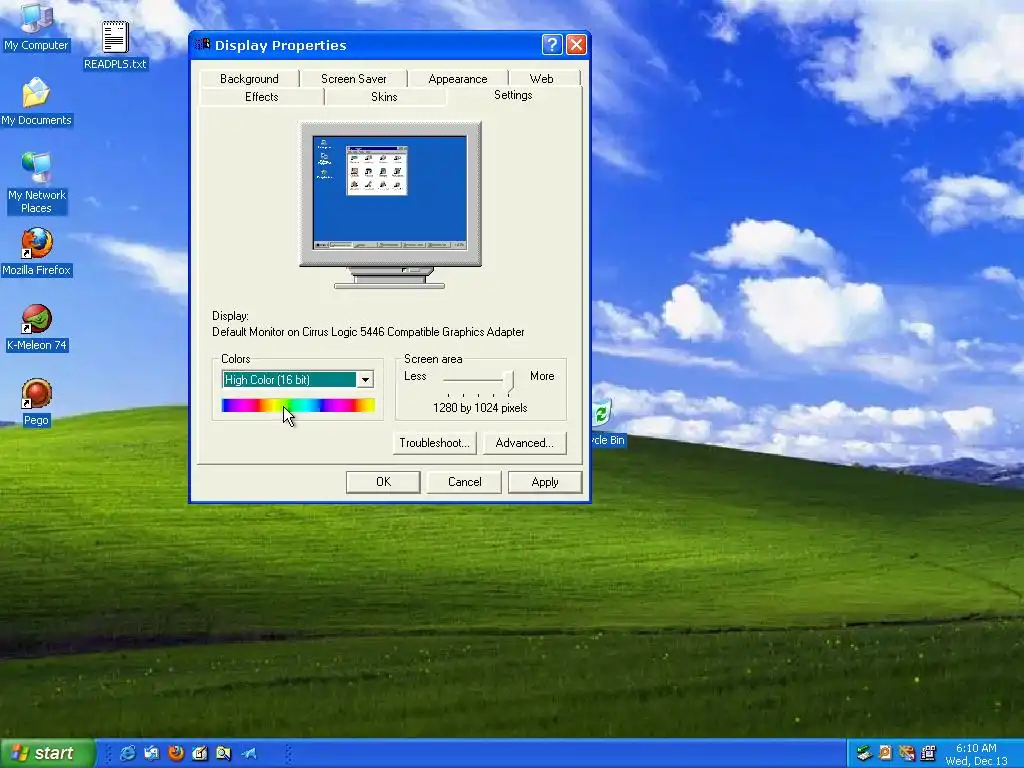
Task: Click the second quick launch icon
Action: coord(152,753)
